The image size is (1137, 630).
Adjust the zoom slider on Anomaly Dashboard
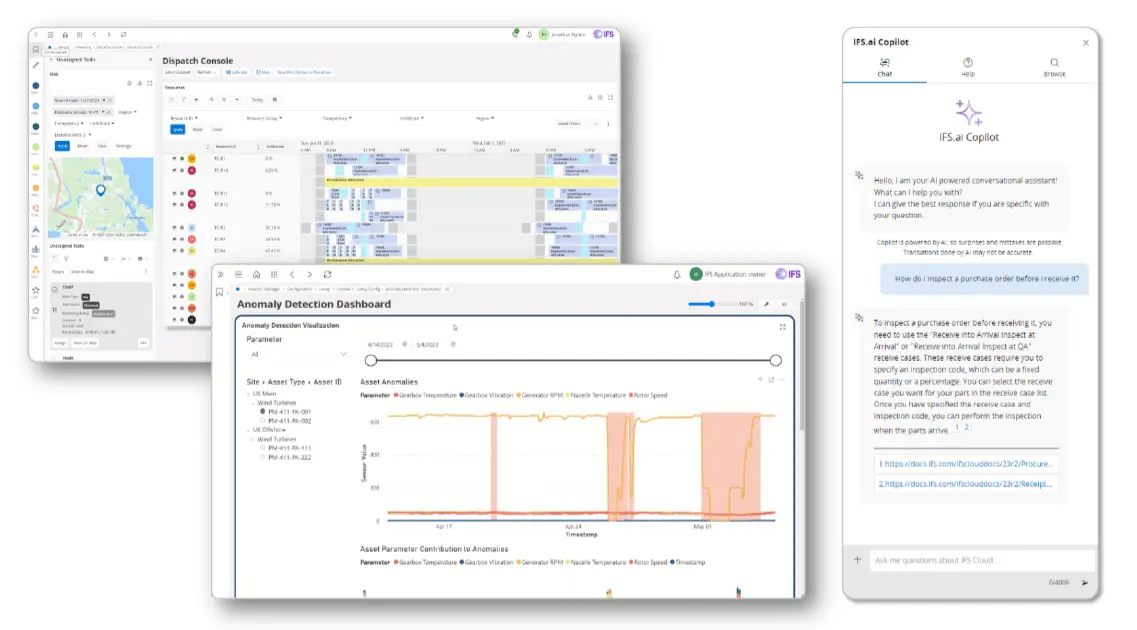point(712,304)
